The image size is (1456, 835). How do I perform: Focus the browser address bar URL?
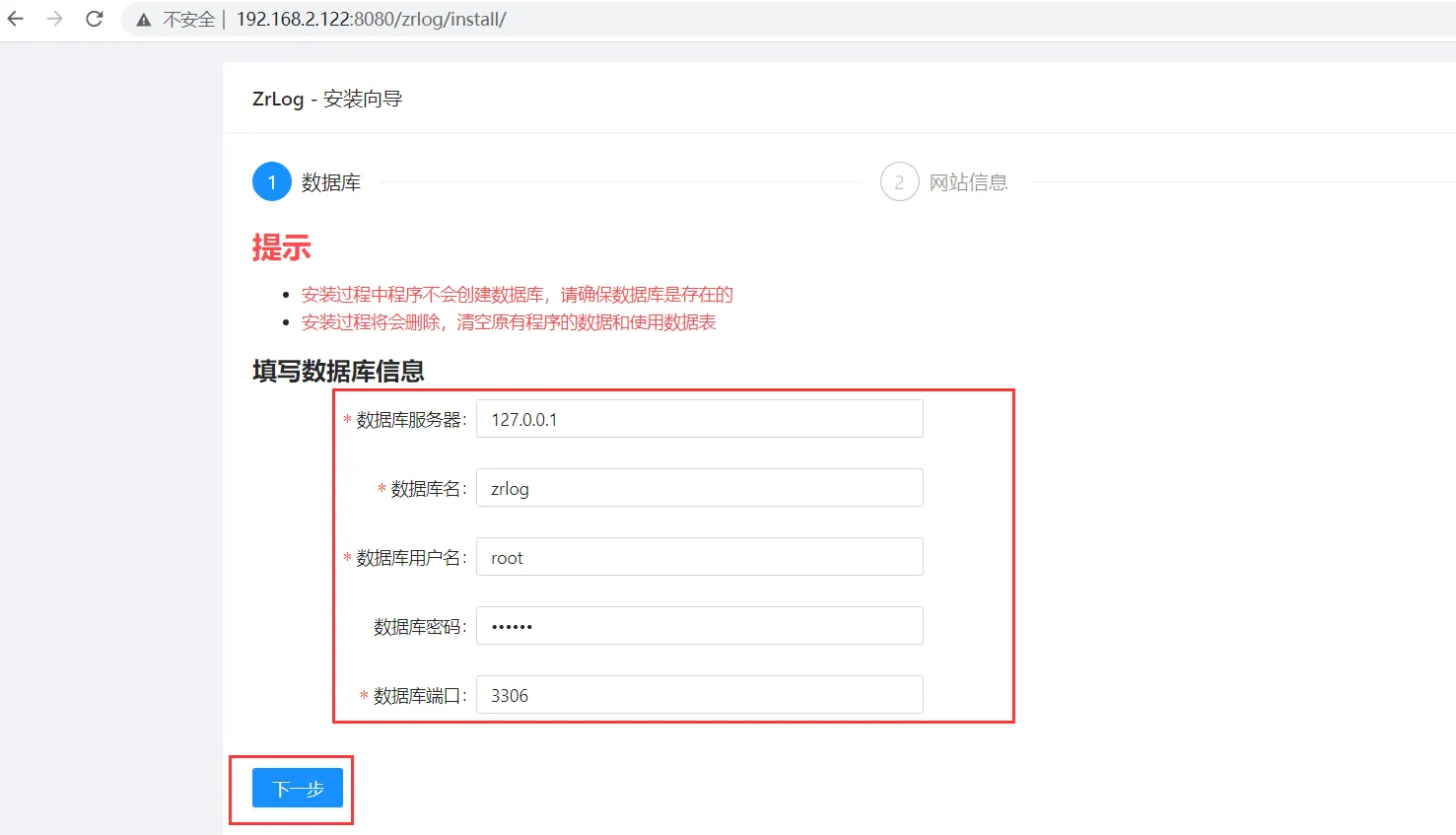(x=371, y=20)
